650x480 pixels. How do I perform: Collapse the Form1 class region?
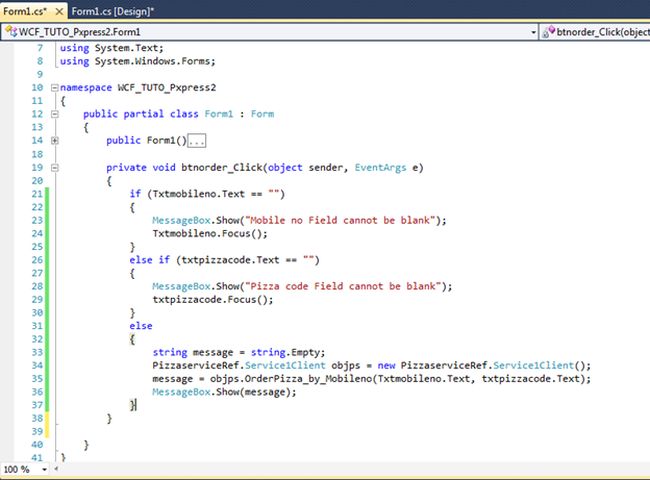(55, 114)
